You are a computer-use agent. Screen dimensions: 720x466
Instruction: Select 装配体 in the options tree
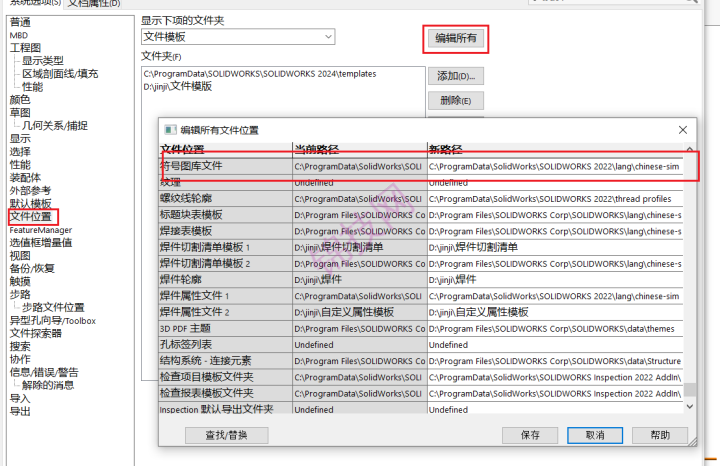[25, 177]
